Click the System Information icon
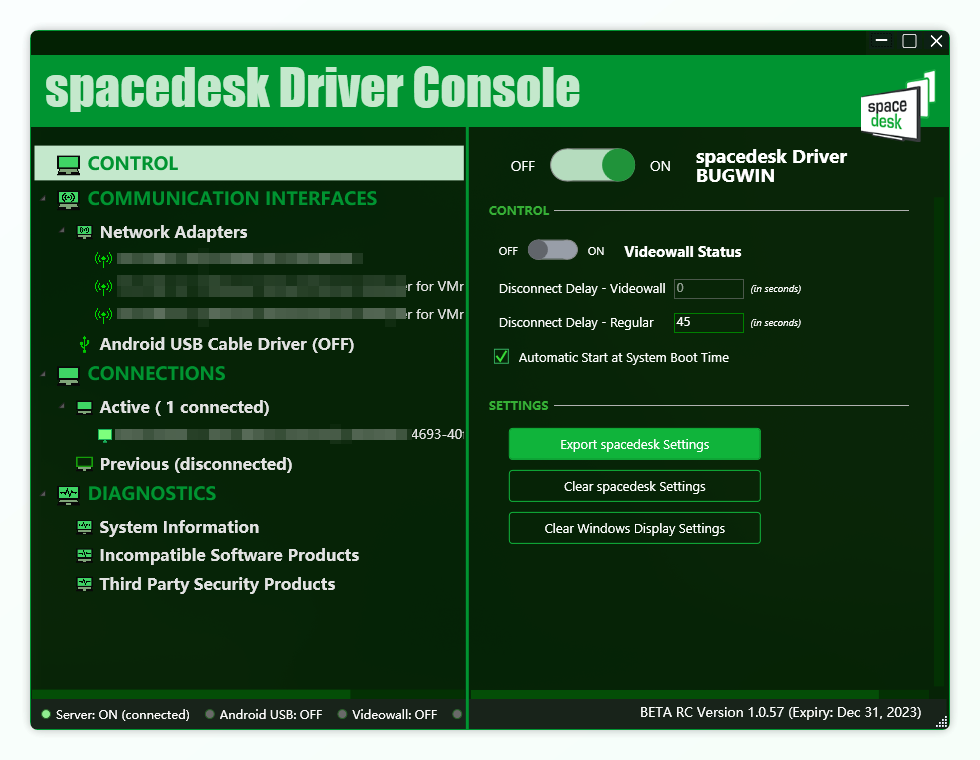The height and width of the screenshot is (760, 980). point(85,527)
